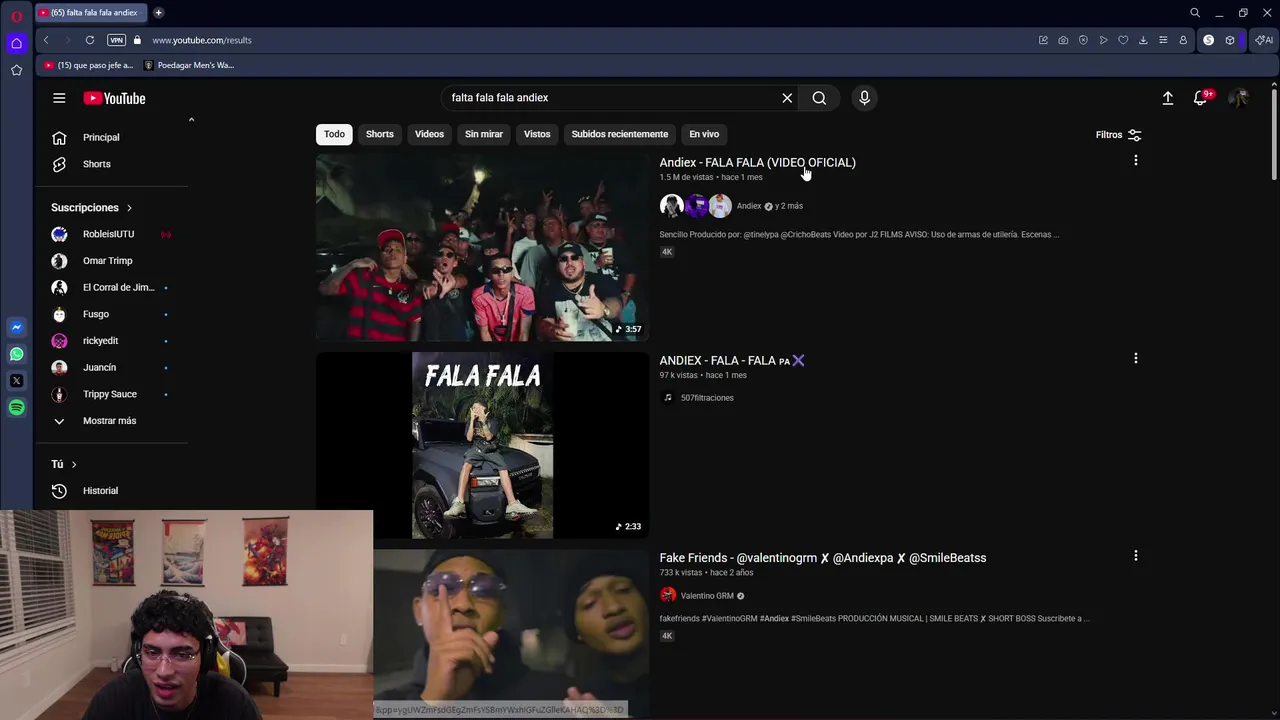Click the YouTube create upload icon
The height and width of the screenshot is (720, 1280).
pyautogui.click(x=1167, y=98)
